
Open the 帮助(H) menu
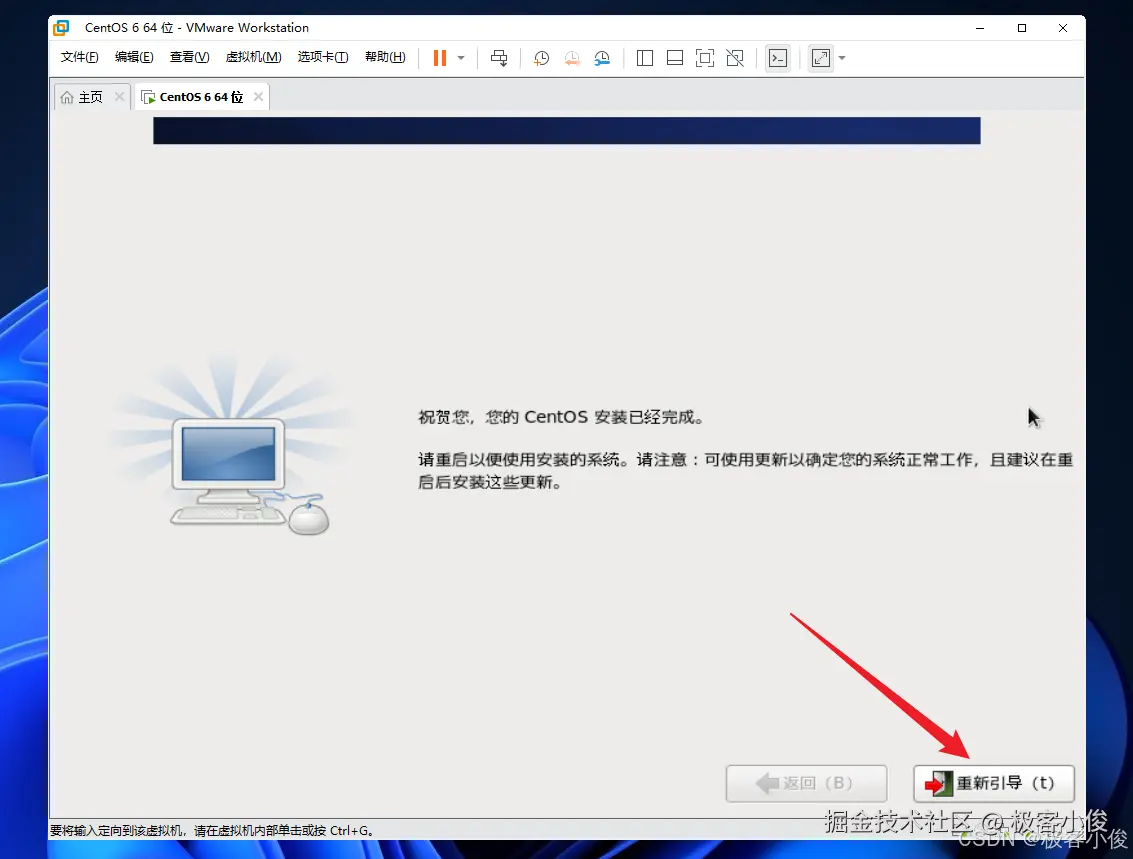point(385,57)
